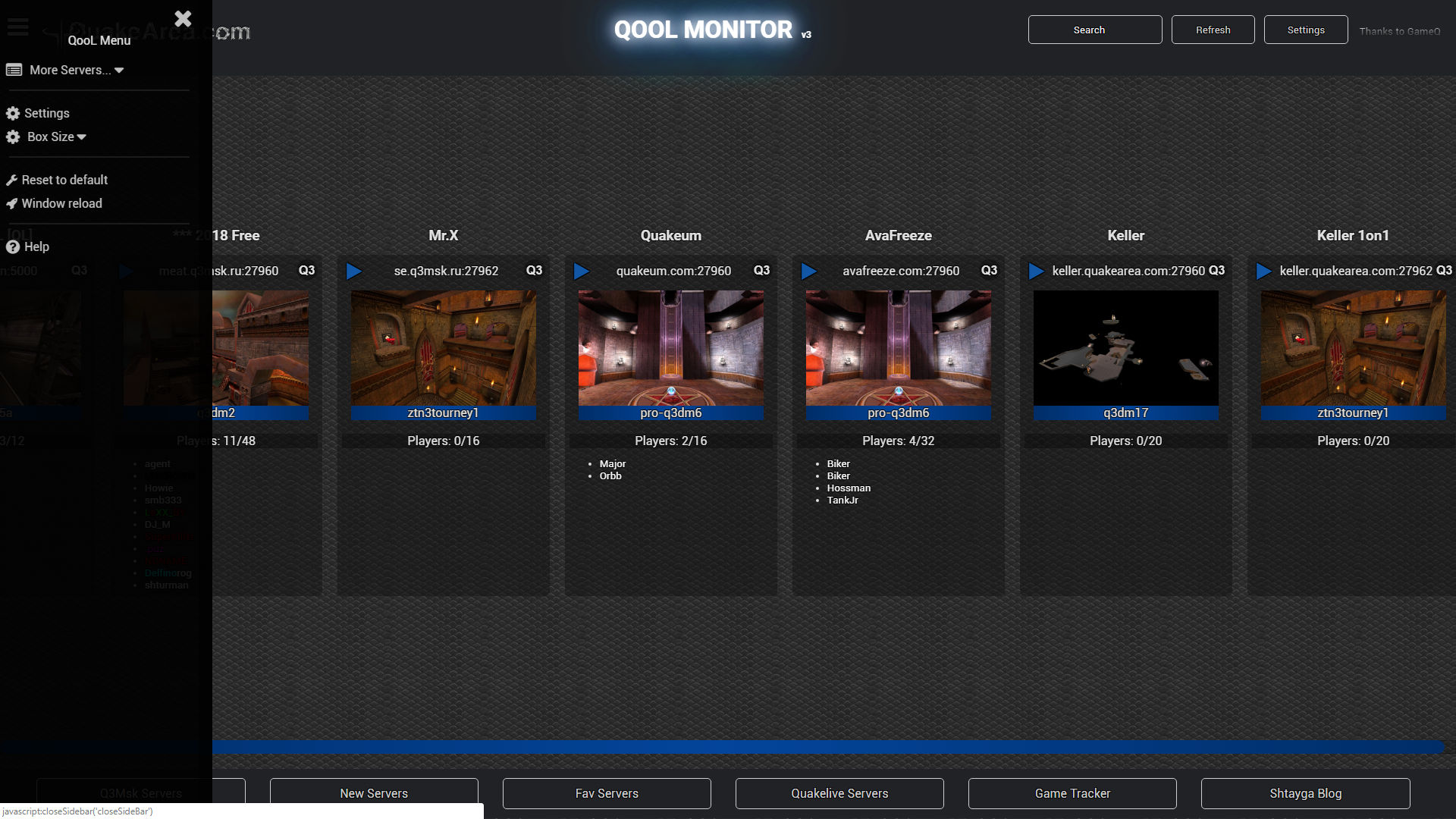Screen dimensions: 1456x819
Task: Launch keller.quakearea.com:27962 with play arrow
Action: point(1263,271)
